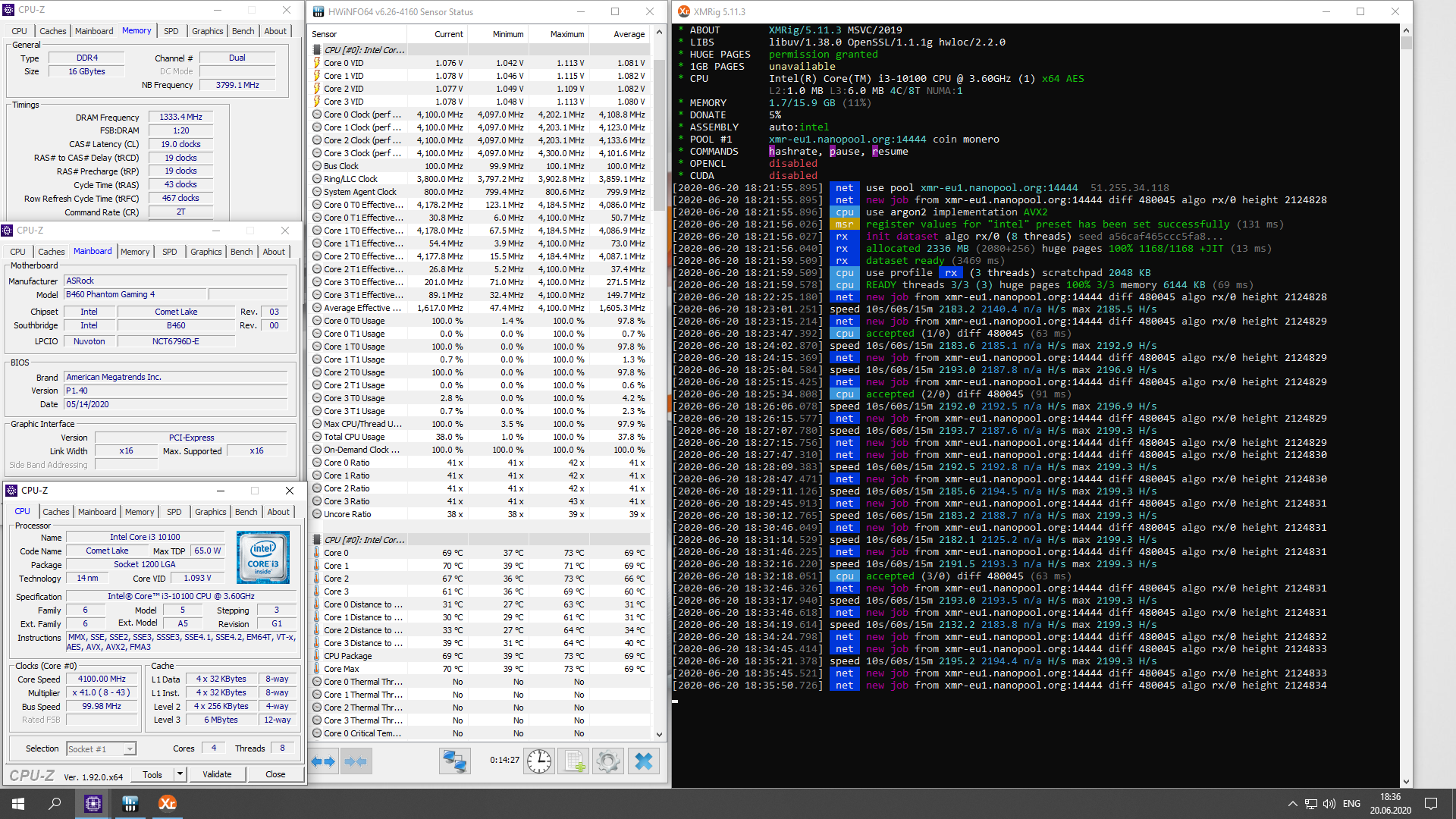Open Caches tab in the bottom CPU-Z window

click(x=55, y=512)
